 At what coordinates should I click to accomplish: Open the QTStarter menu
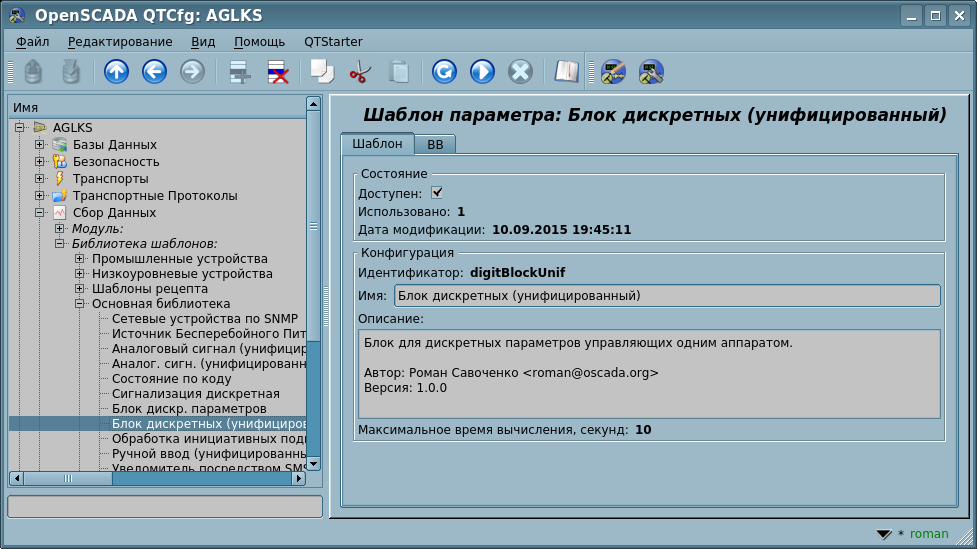pyautogui.click(x=333, y=42)
